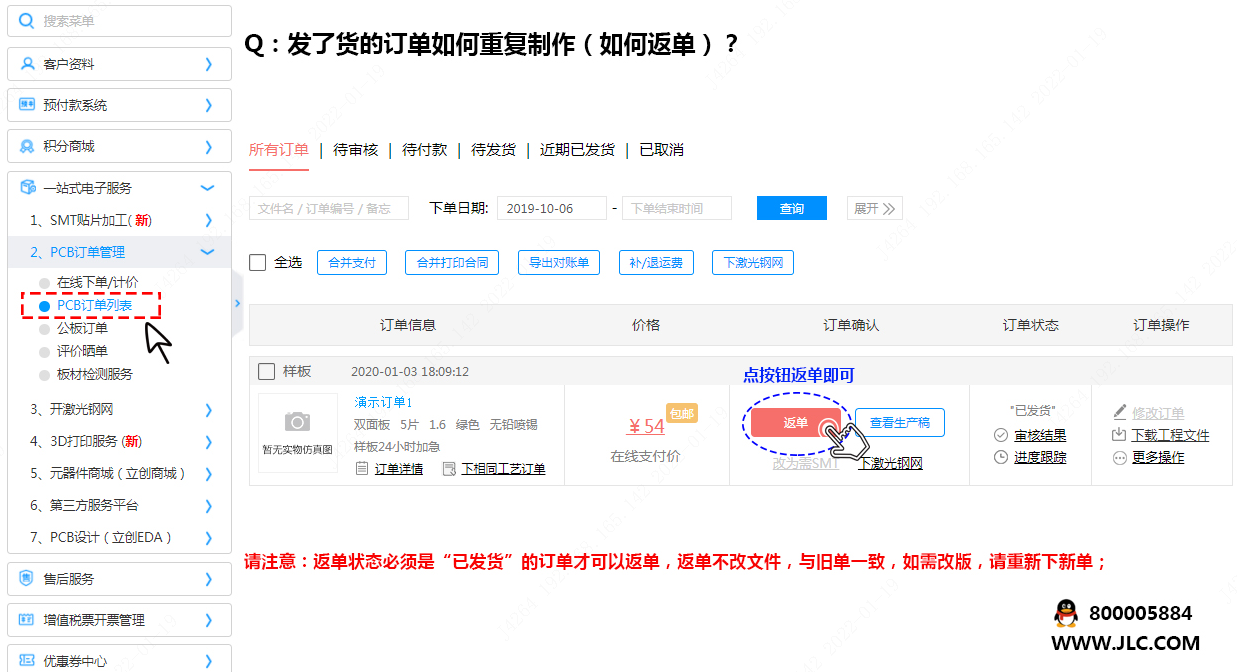Click the after-sales service (售后服务) icon
The width and height of the screenshot is (1237, 672).
[27, 579]
